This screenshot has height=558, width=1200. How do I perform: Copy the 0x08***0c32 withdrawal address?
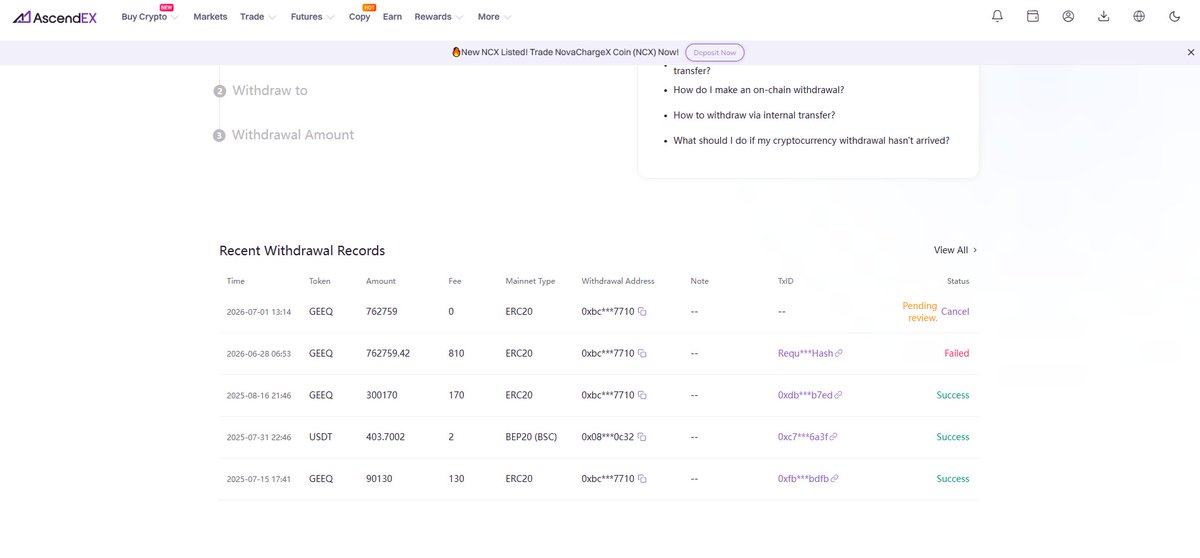coord(642,438)
